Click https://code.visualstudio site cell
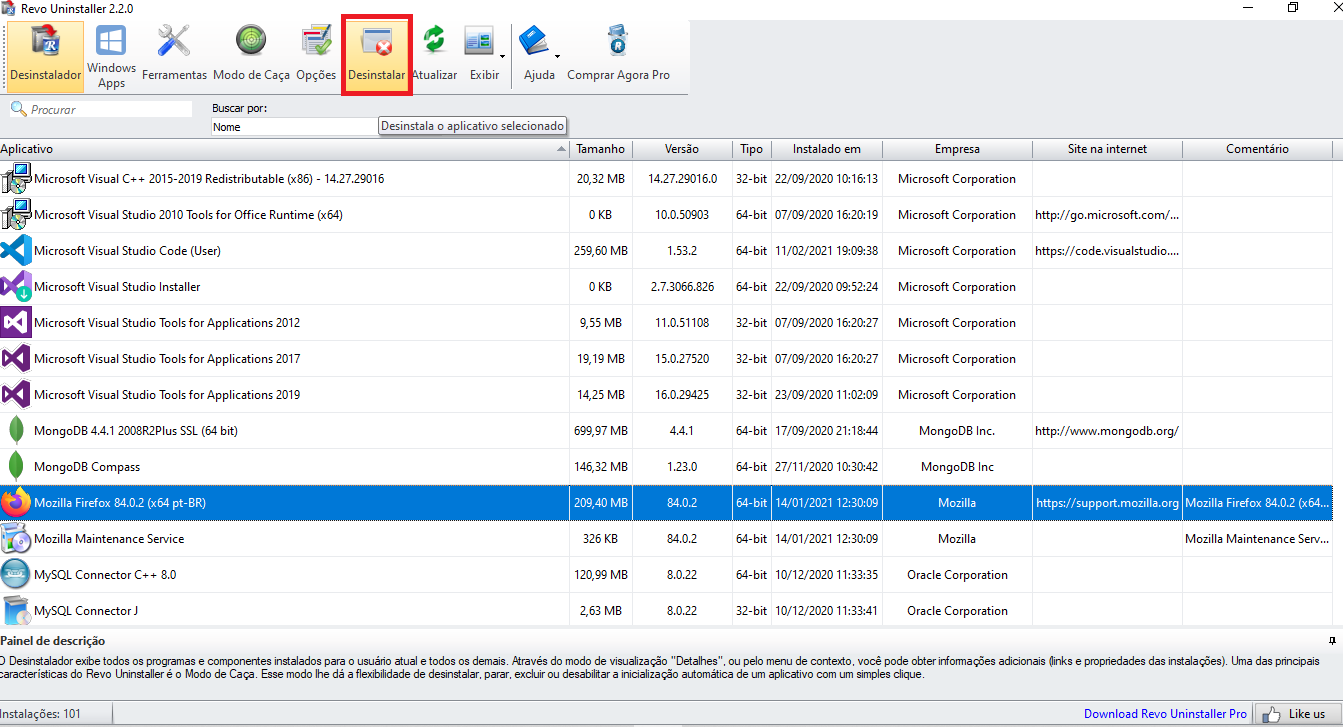The width and height of the screenshot is (1343, 727). (1107, 251)
